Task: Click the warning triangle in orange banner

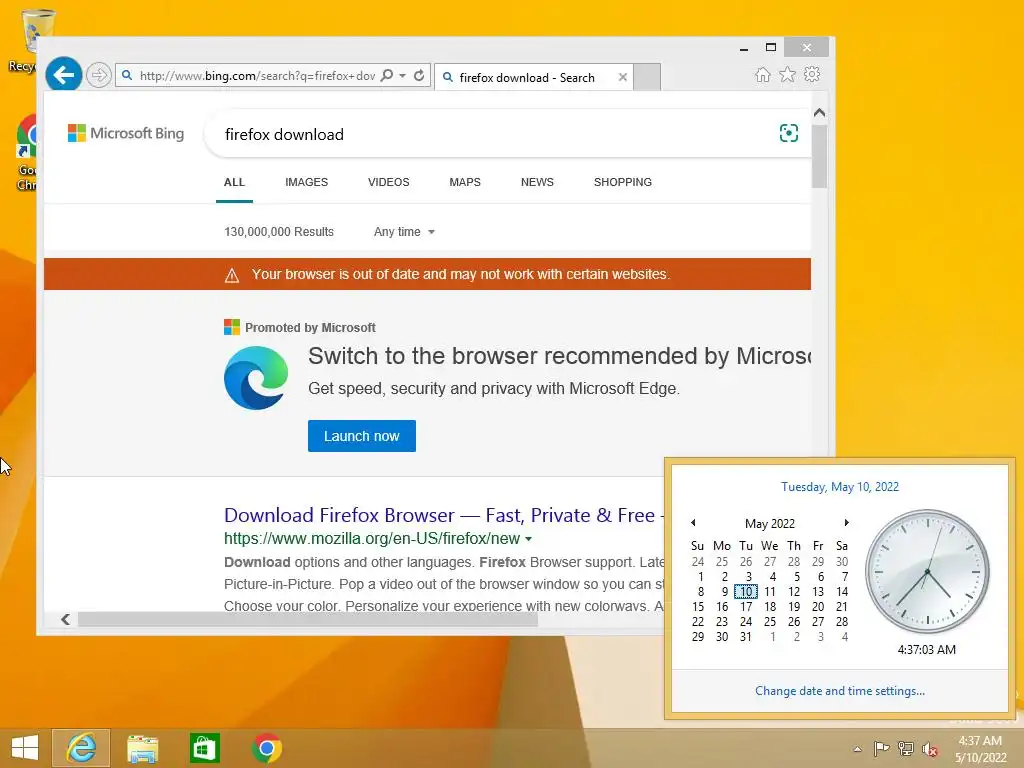Action: tap(232, 275)
